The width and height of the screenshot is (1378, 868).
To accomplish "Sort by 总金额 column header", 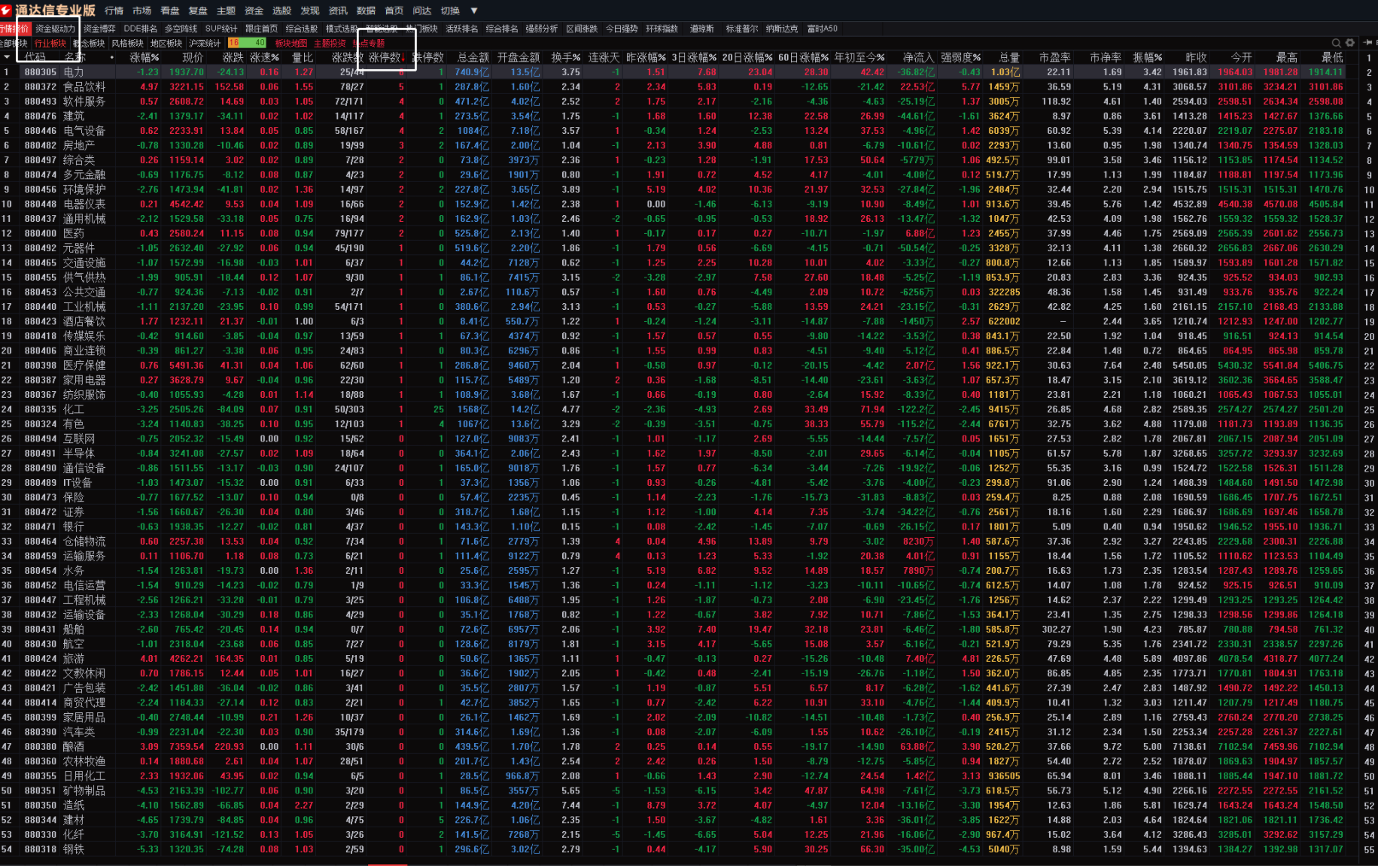I will coord(473,57).
